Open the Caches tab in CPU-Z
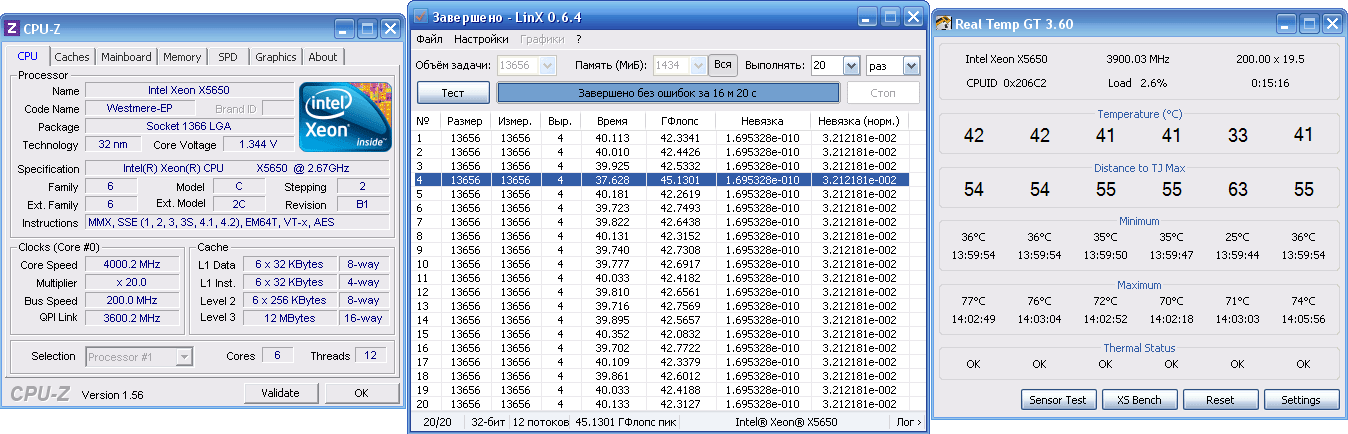The width and height of the screenshot is (1348, 434). coord(72,57)
